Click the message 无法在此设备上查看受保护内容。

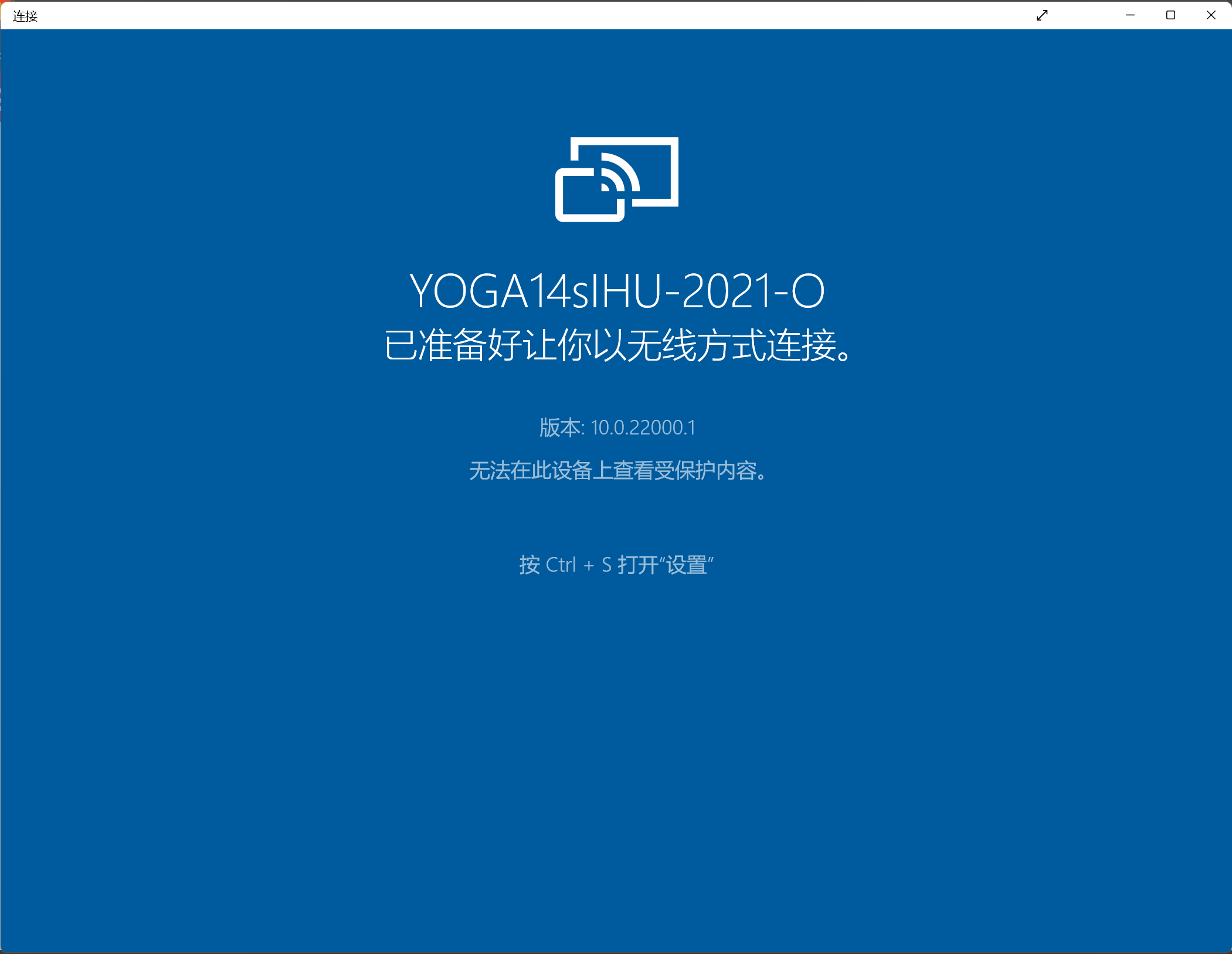[x=617, y=470]
